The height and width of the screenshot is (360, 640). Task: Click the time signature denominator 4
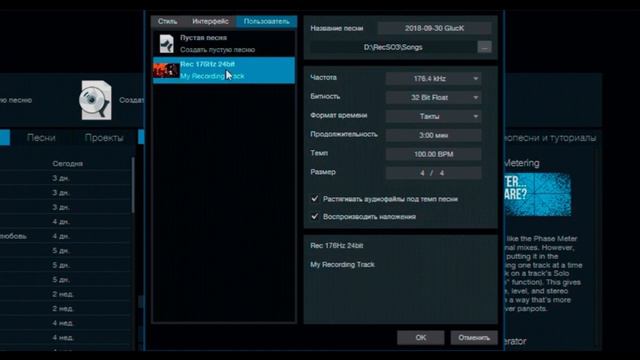(442, 173)
